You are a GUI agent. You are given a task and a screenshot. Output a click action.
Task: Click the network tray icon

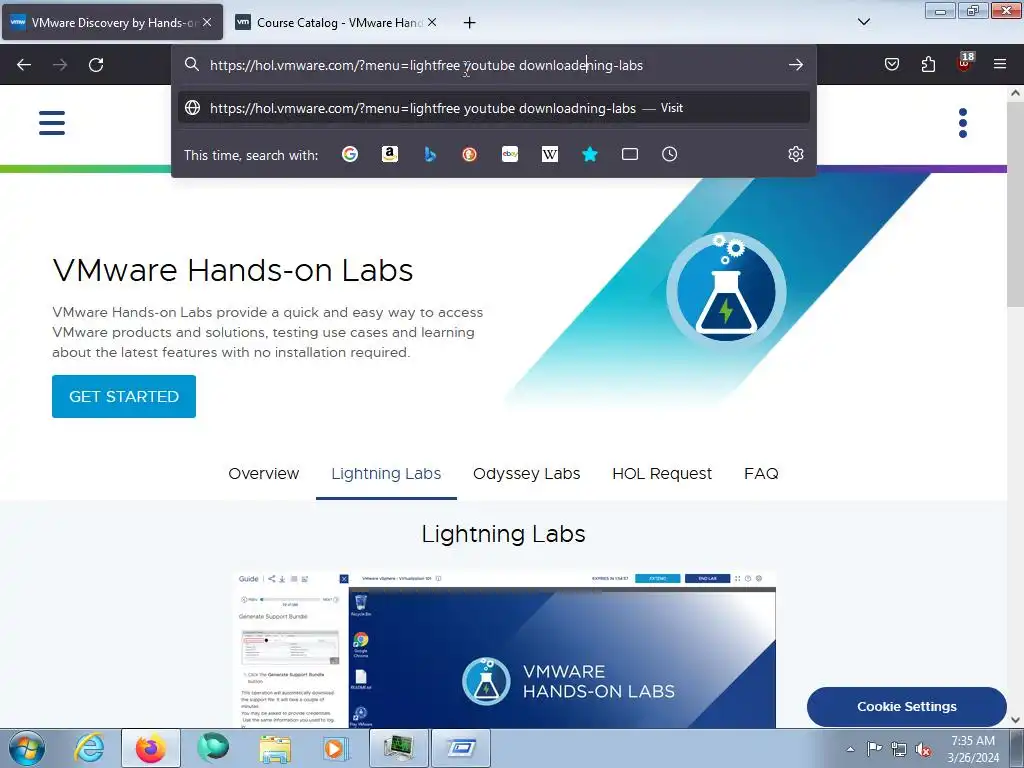(x=899, y=750)
